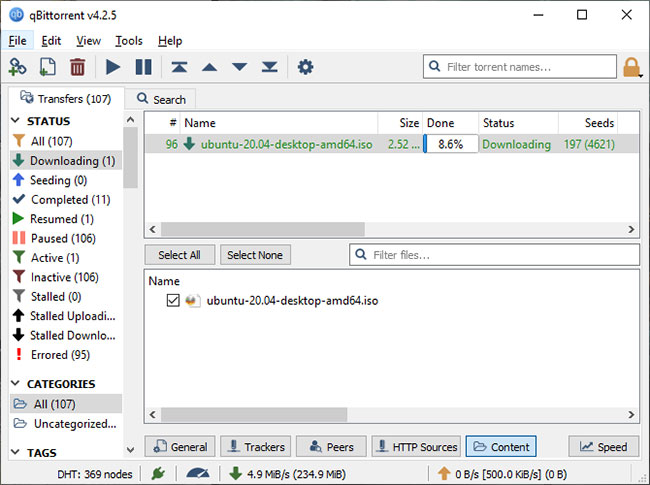Uncheck ubuntu-20.04-desktop-amd64.iso file checkbox

coord(173,300)
